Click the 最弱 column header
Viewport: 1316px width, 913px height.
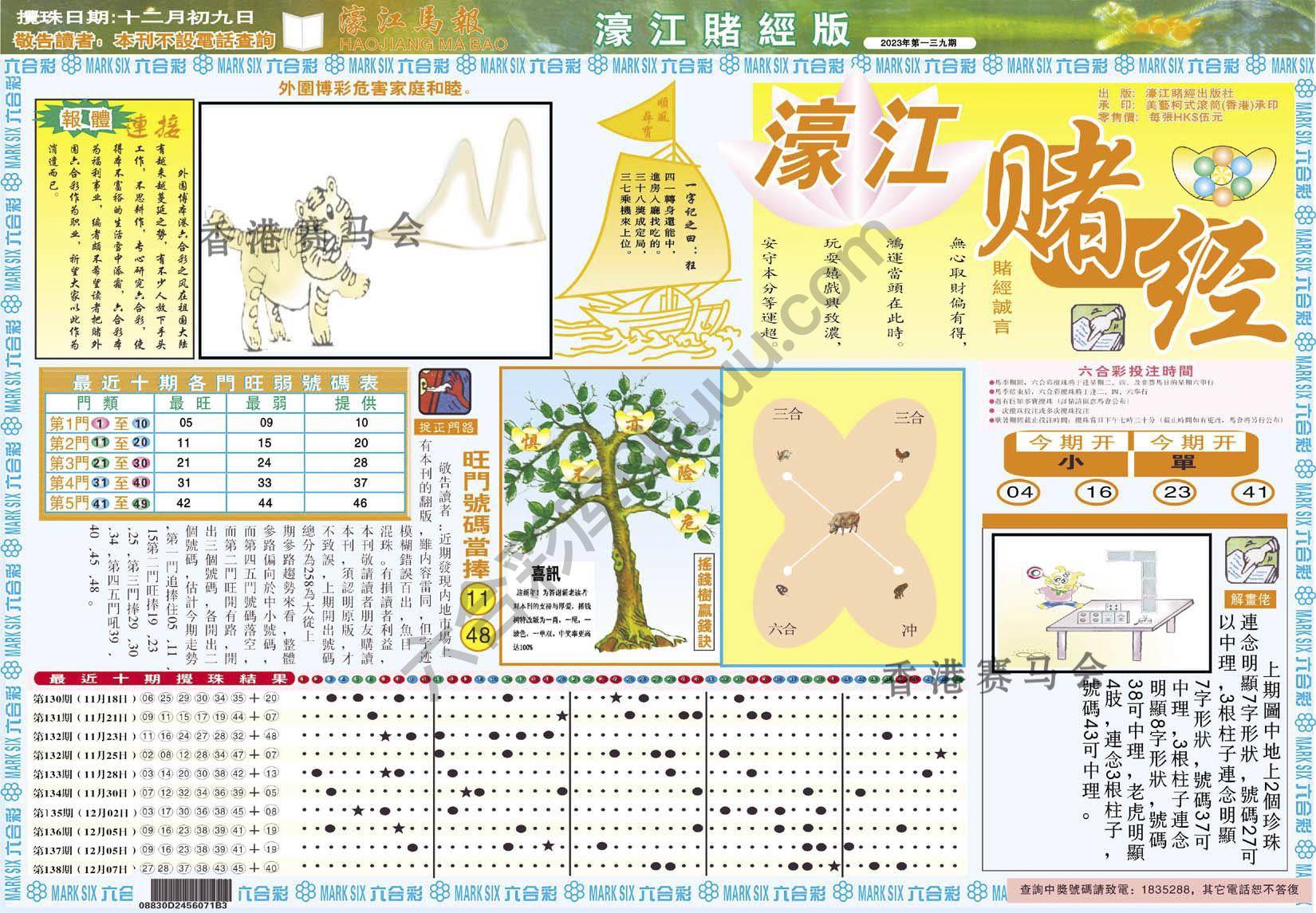(x=266, y=403)
